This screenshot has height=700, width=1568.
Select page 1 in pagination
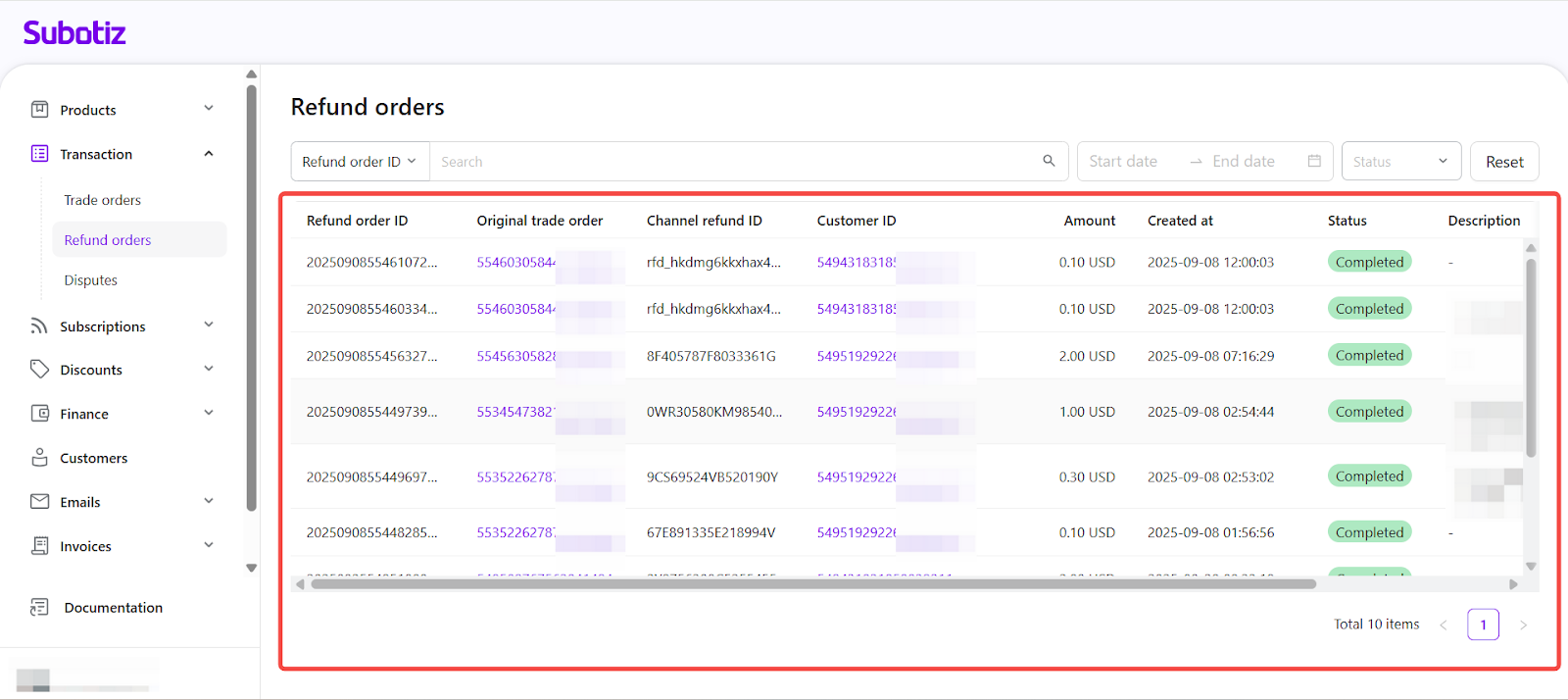point(1483,625)
